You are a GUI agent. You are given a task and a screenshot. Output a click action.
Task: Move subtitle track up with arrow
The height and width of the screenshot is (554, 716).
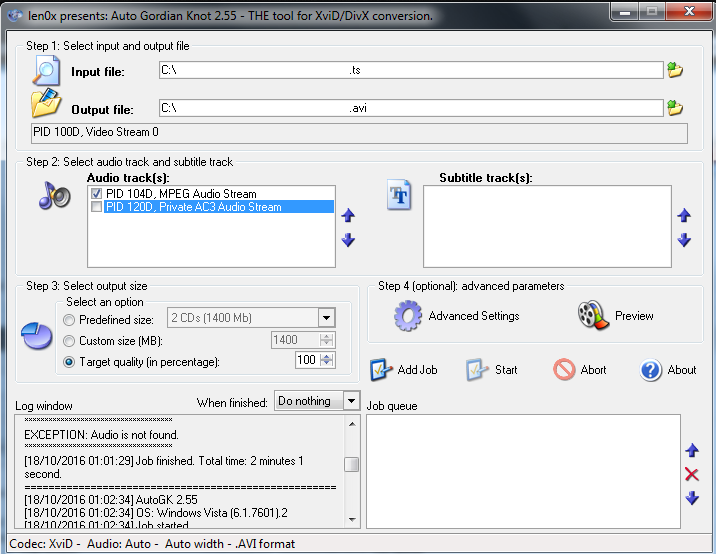click(684, 215)
